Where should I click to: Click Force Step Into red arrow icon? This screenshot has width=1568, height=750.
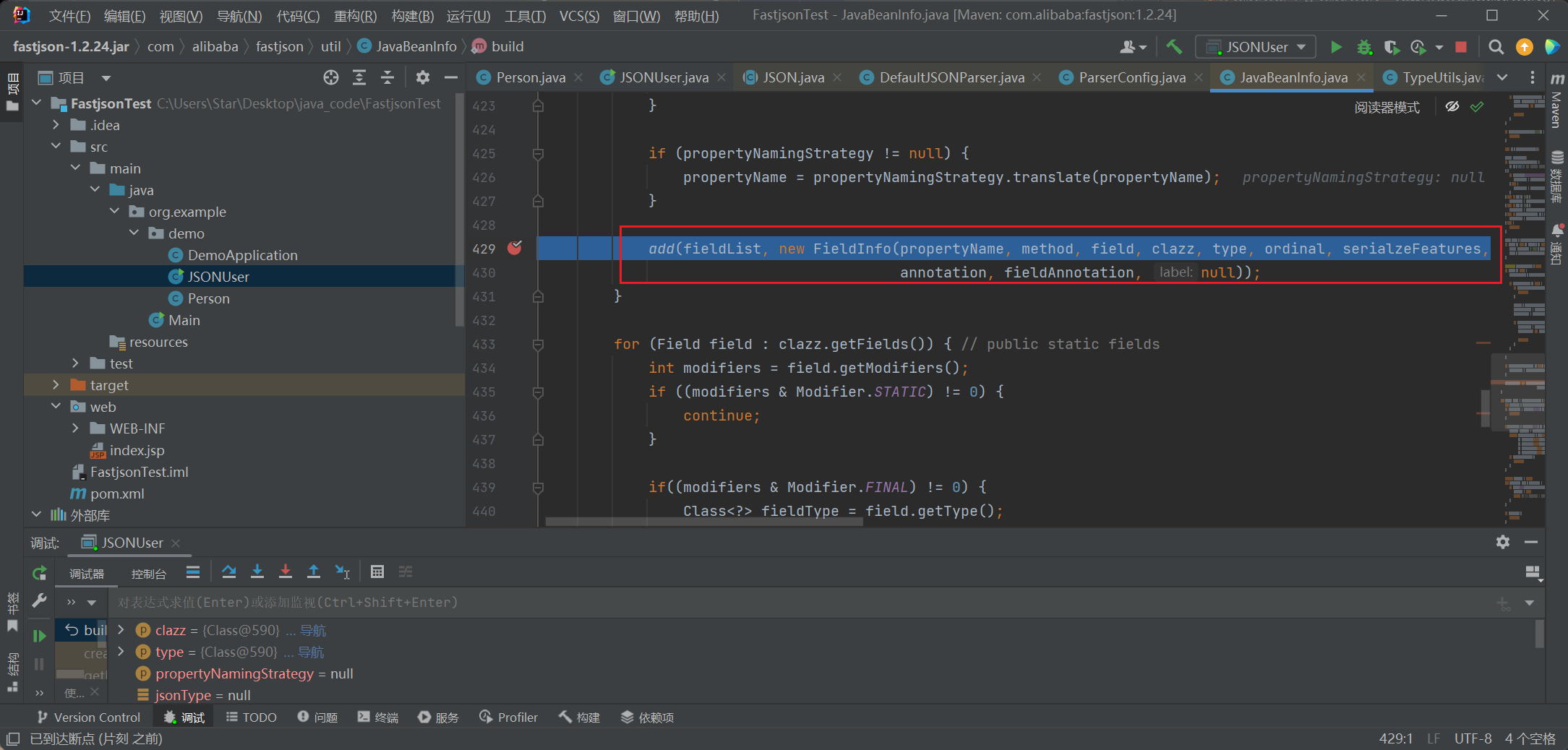[x=286, y=572]
